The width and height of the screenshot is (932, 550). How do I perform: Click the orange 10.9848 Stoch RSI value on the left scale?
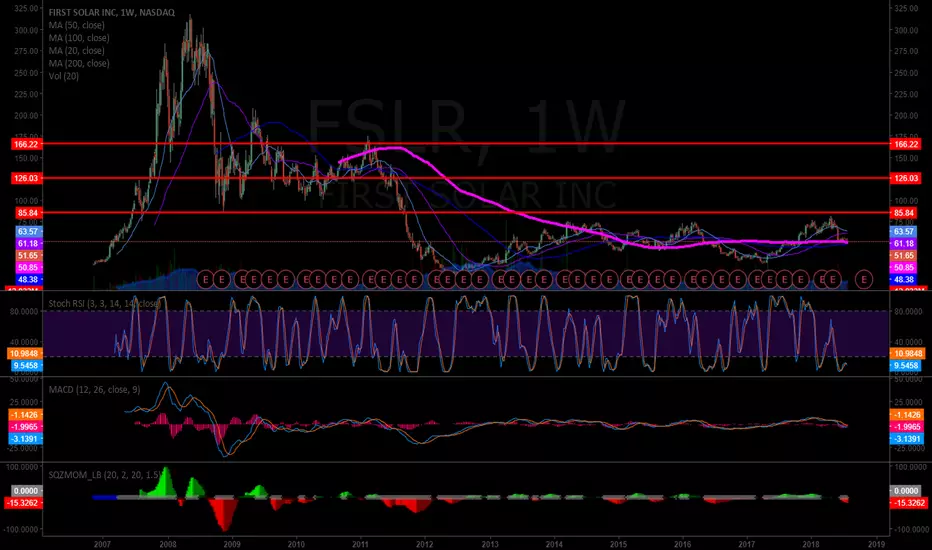coord(25,353)
